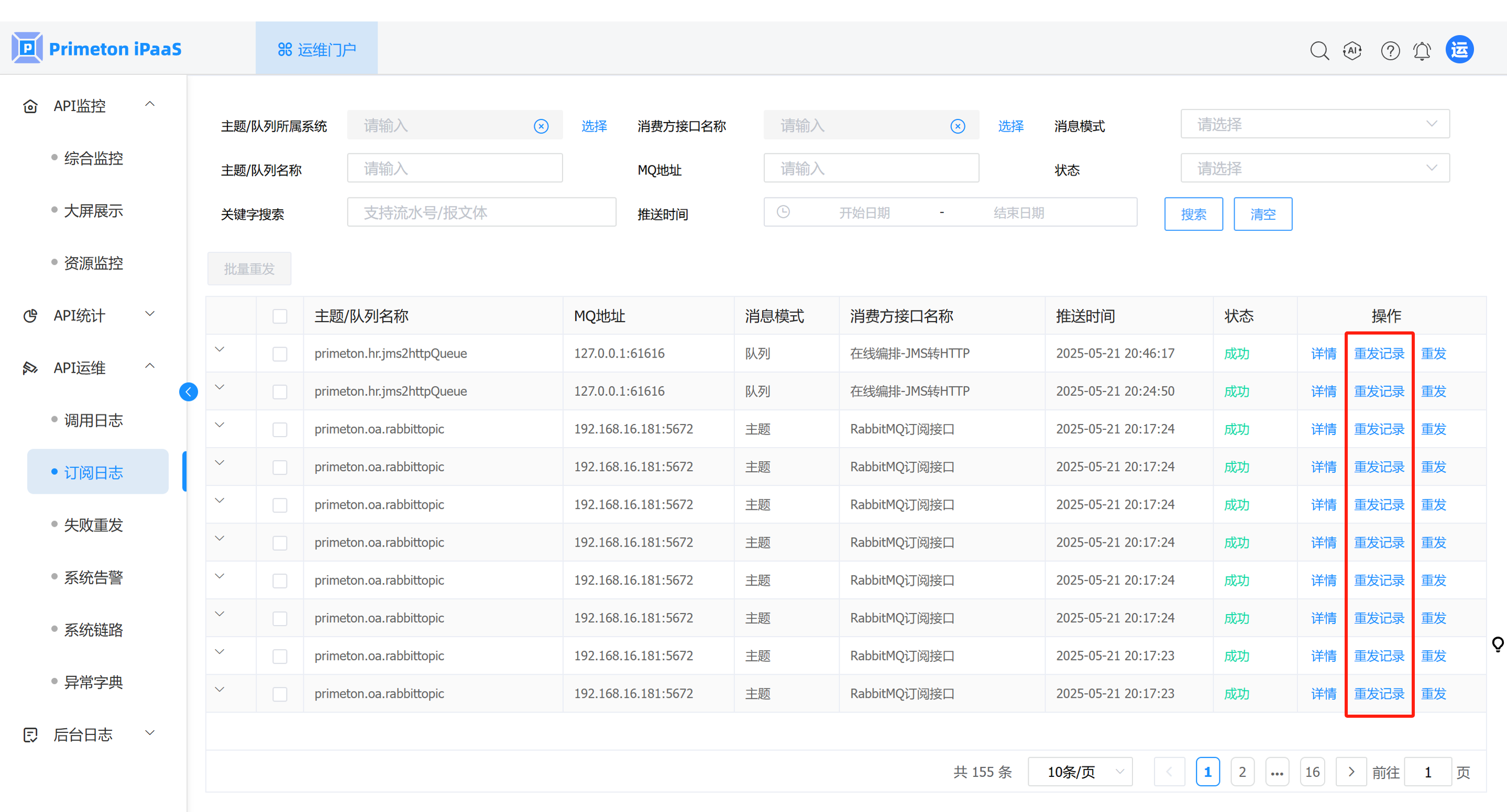This screenshot has width=1507, height=812.
Task: Open 重发记录 for the first row
Action: tap(1379, 354)
